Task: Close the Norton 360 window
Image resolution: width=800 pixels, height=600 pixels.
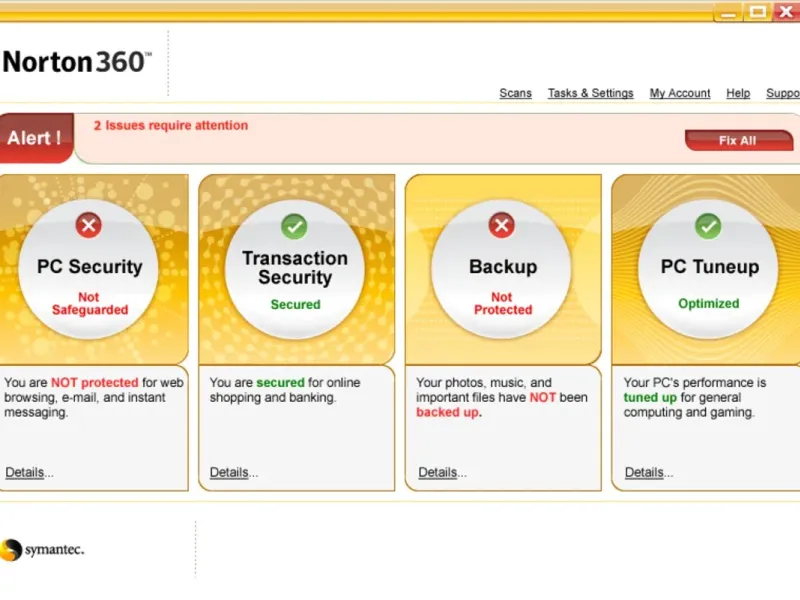Action: [x=786, y=12]
